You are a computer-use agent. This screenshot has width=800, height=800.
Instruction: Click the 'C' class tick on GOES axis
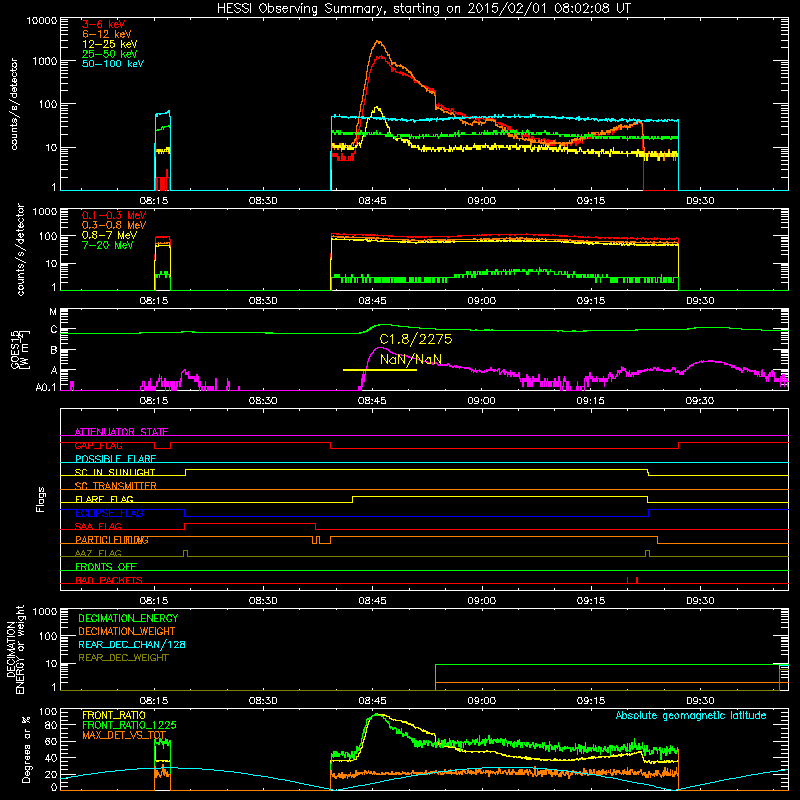click(54, 330)
